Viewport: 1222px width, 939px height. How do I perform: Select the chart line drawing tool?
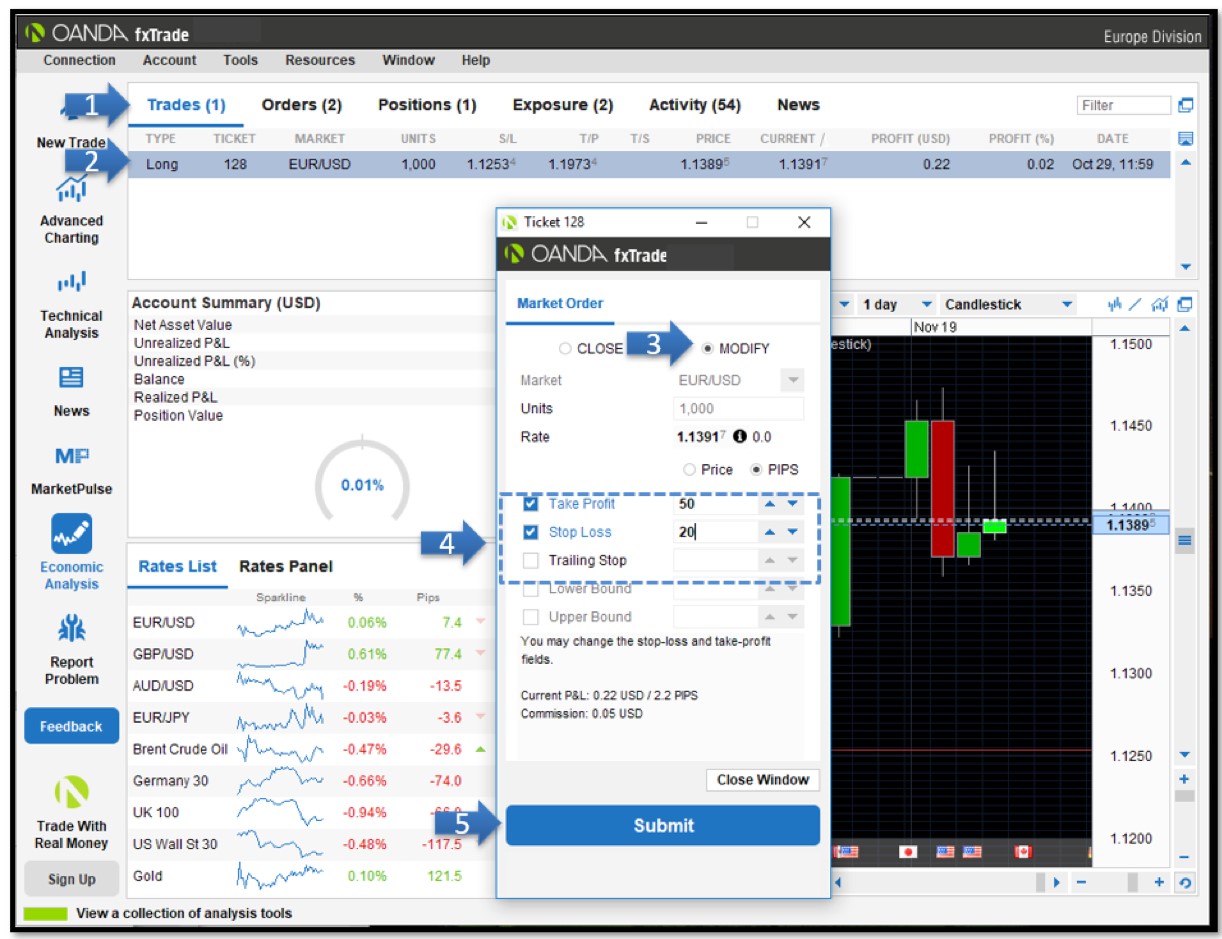pyautogui.click(x=1137, y=304)
